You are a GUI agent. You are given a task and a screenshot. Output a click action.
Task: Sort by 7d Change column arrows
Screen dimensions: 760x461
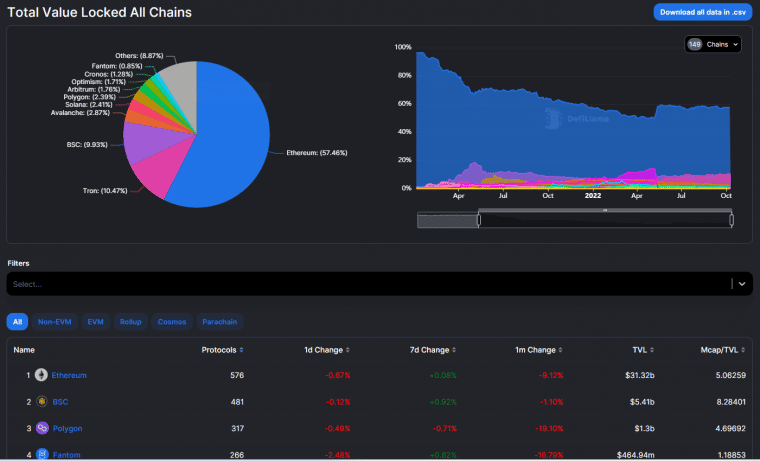454,350
